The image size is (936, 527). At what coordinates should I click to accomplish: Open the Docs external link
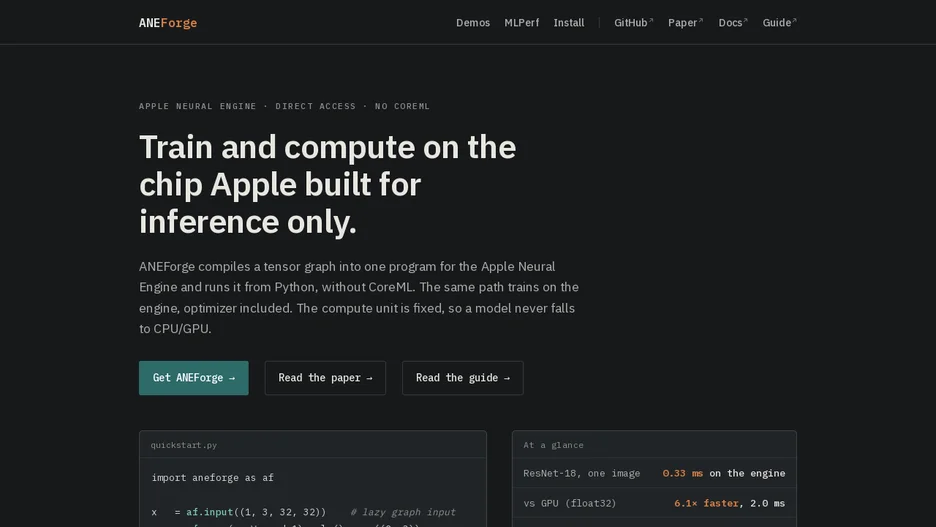[733, 23]
